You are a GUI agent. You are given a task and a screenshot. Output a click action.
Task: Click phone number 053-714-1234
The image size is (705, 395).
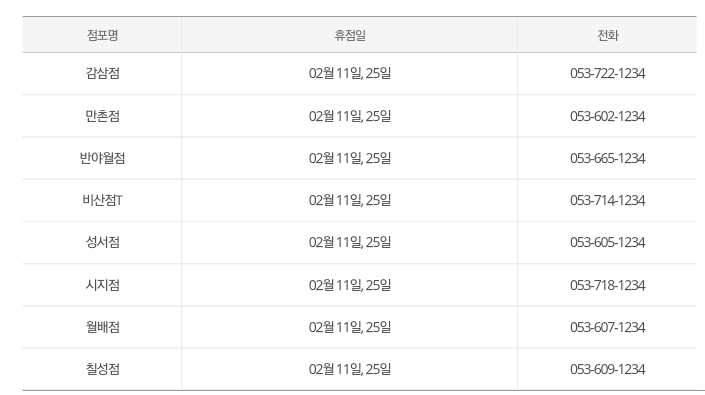[607, 200]
